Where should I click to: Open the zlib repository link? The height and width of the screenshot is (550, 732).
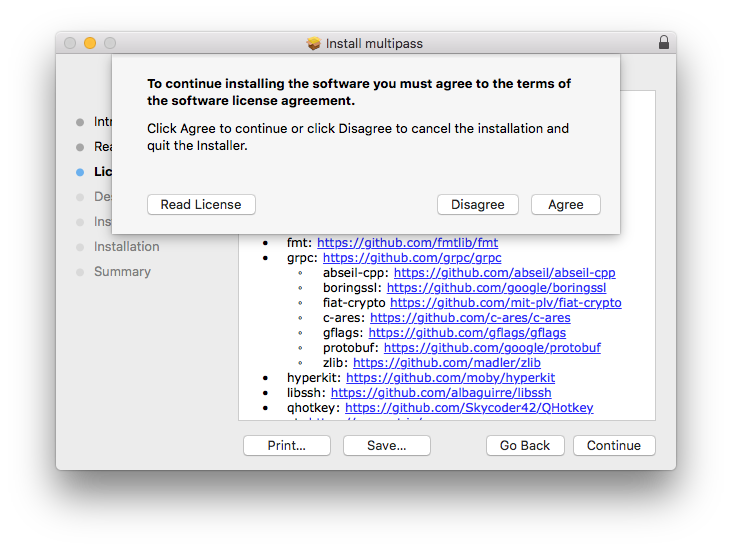pos(447,362)
